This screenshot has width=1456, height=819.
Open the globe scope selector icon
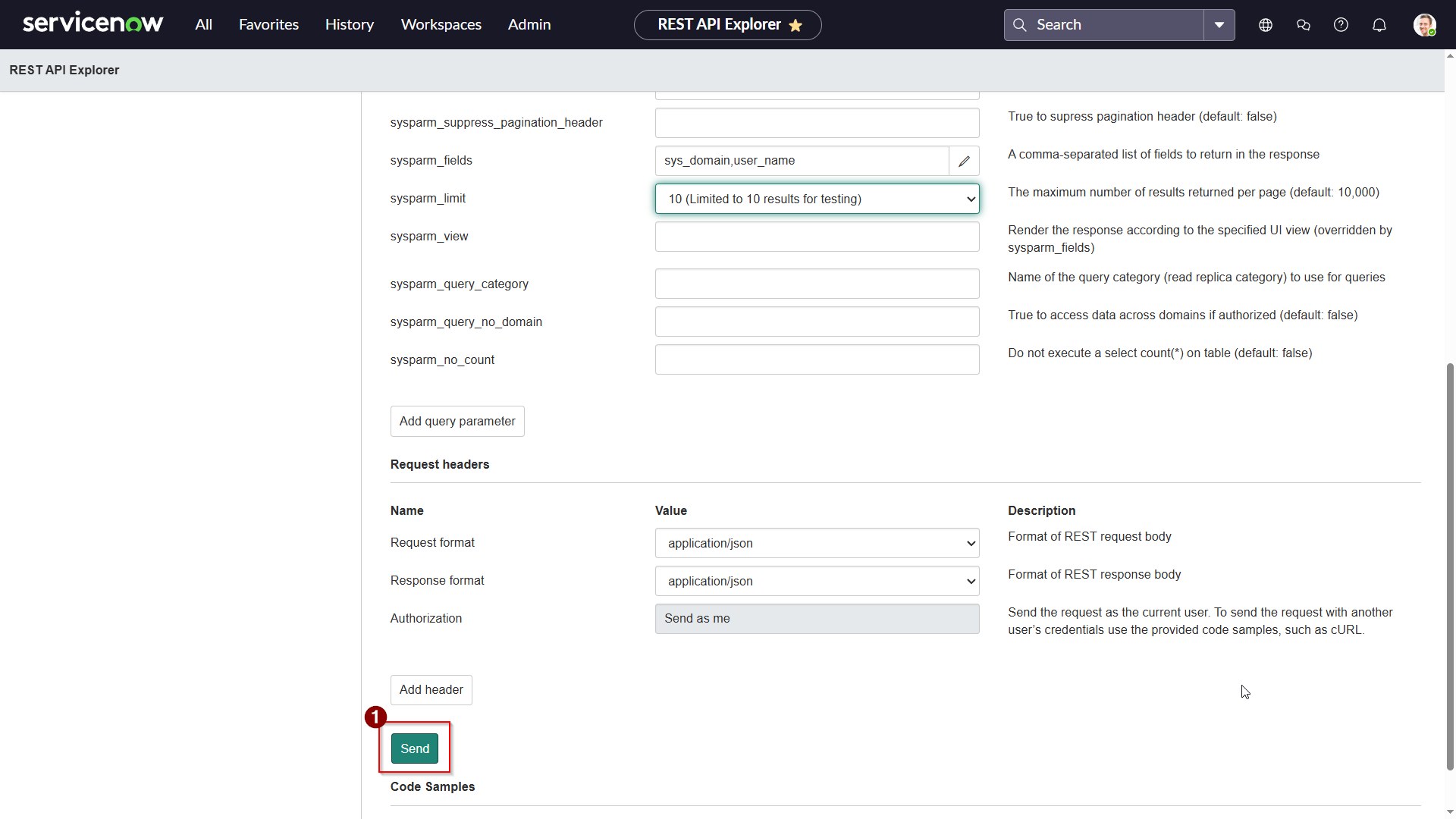(1266, 25)
